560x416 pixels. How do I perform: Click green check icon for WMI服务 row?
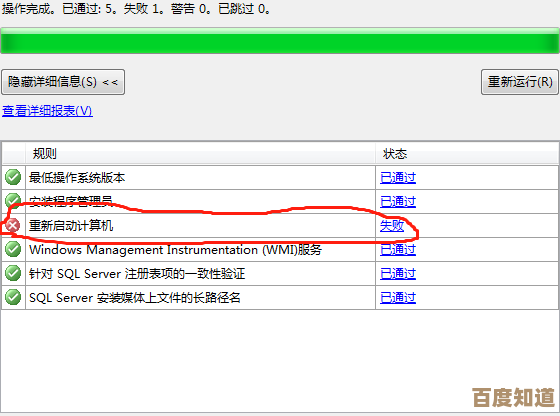(13, 249)
